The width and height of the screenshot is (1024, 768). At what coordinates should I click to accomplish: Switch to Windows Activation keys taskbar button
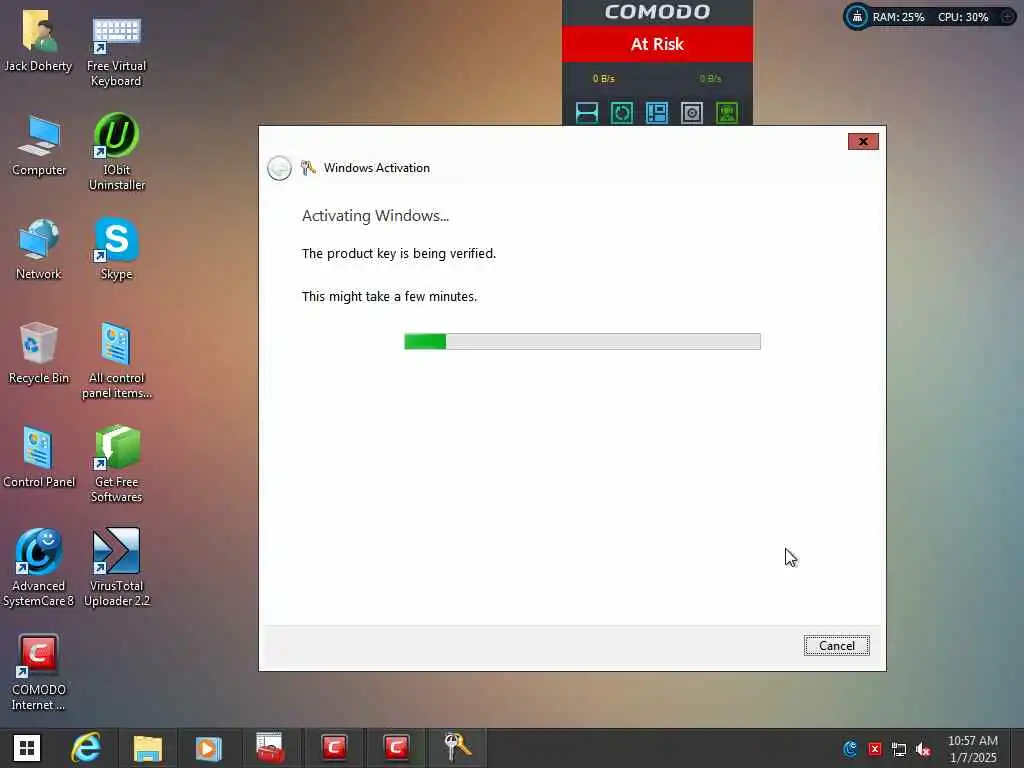coord(456,748)
